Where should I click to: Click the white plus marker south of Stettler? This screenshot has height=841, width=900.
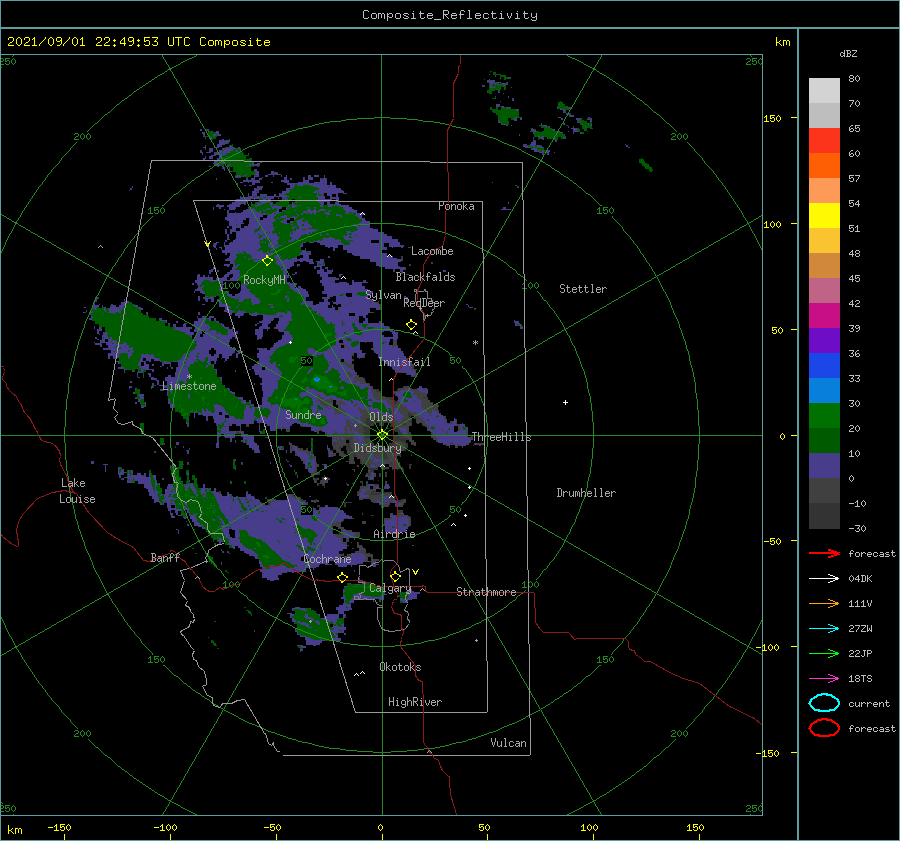click(x=565, y=402)
